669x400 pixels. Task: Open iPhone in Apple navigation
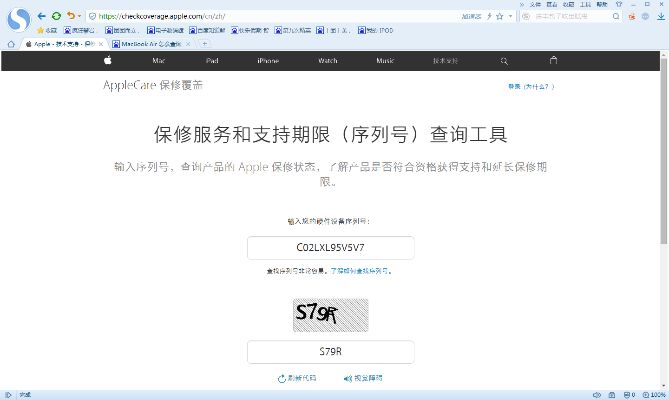[x=268, y=61]
